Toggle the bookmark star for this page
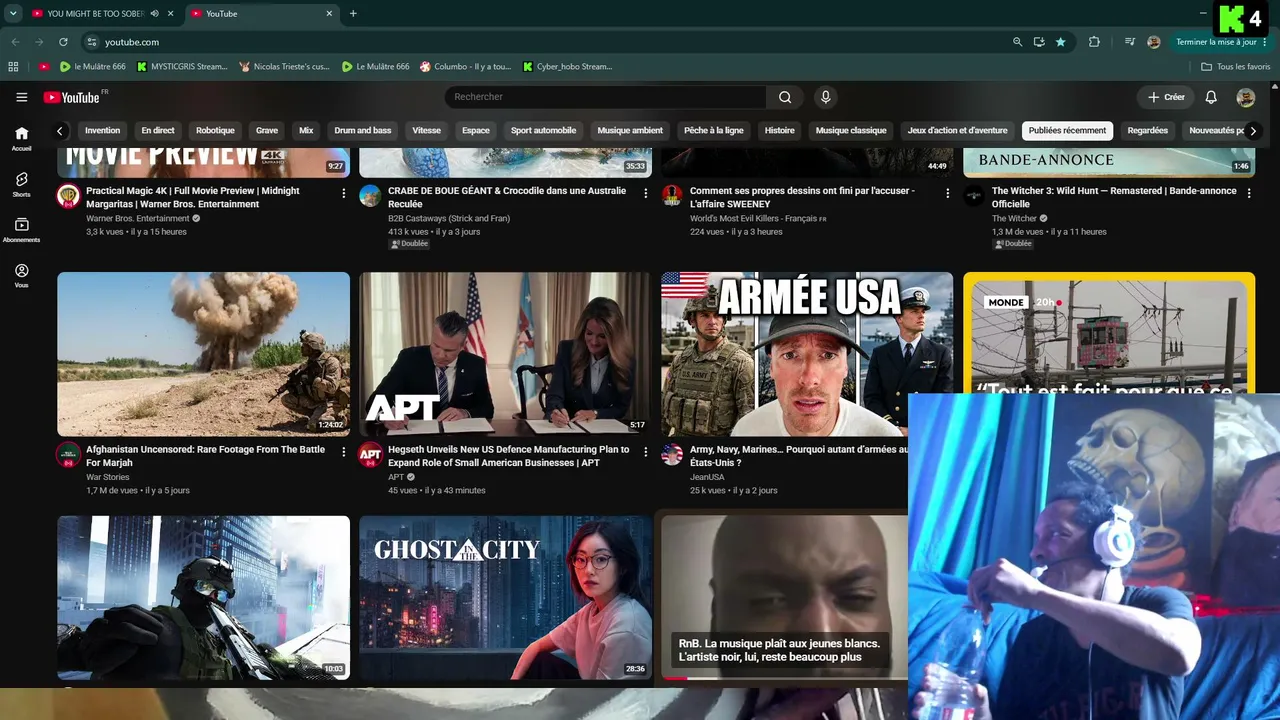 pyautogui.click(x=1061, y=42)
